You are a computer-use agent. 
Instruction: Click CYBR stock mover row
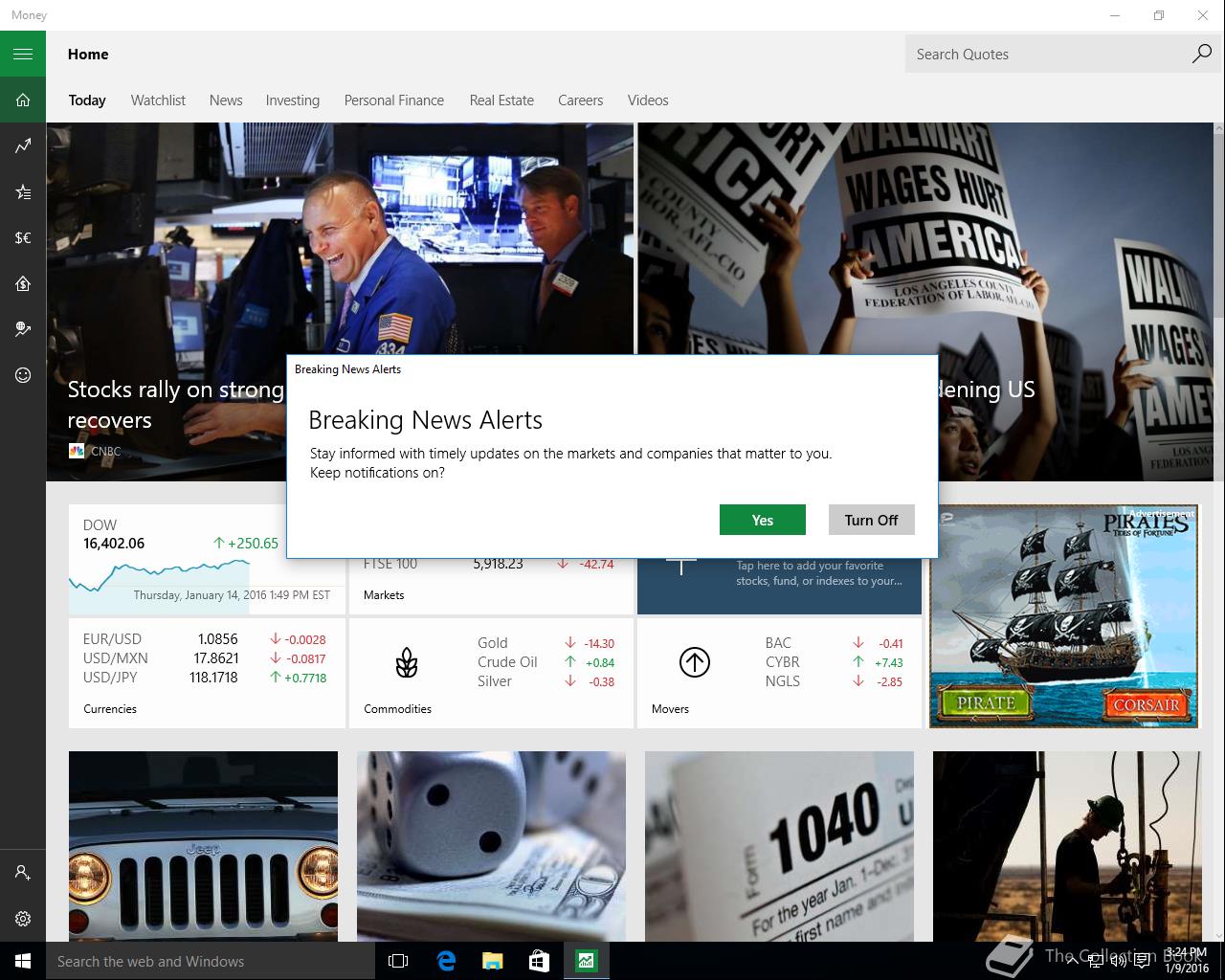click(x=834, y=662)
